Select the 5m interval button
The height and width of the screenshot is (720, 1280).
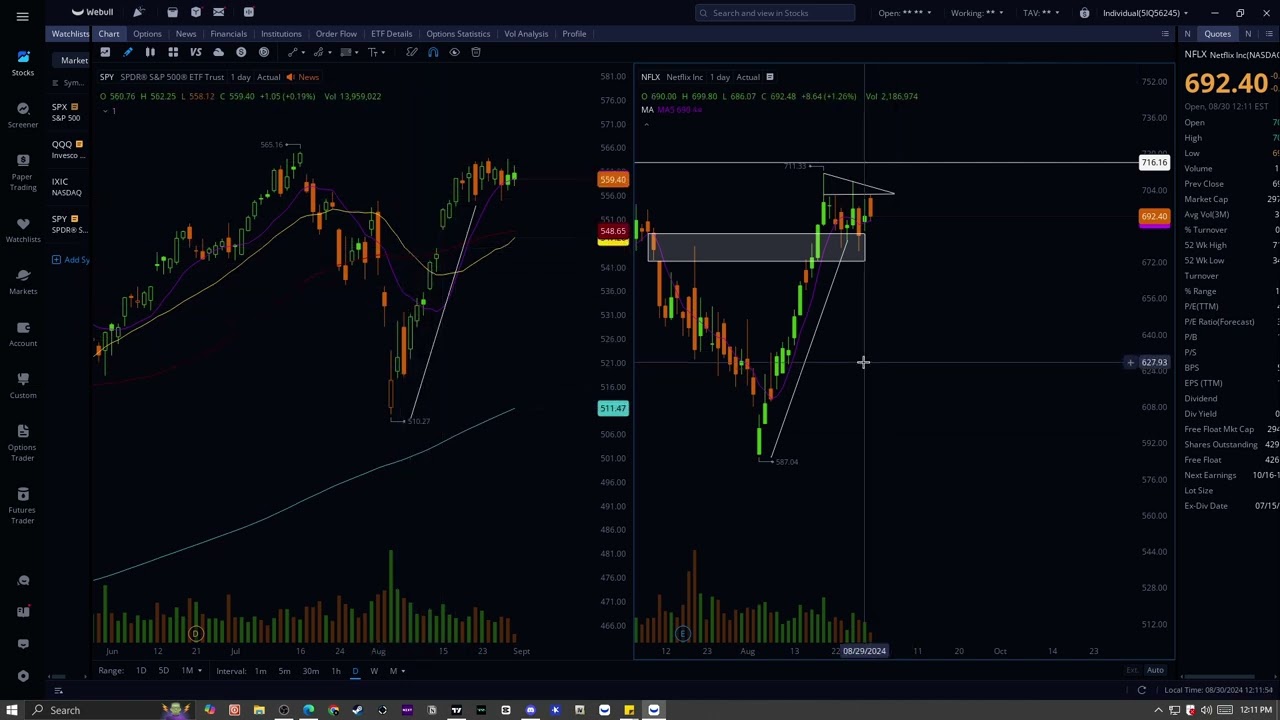point(285,671)
